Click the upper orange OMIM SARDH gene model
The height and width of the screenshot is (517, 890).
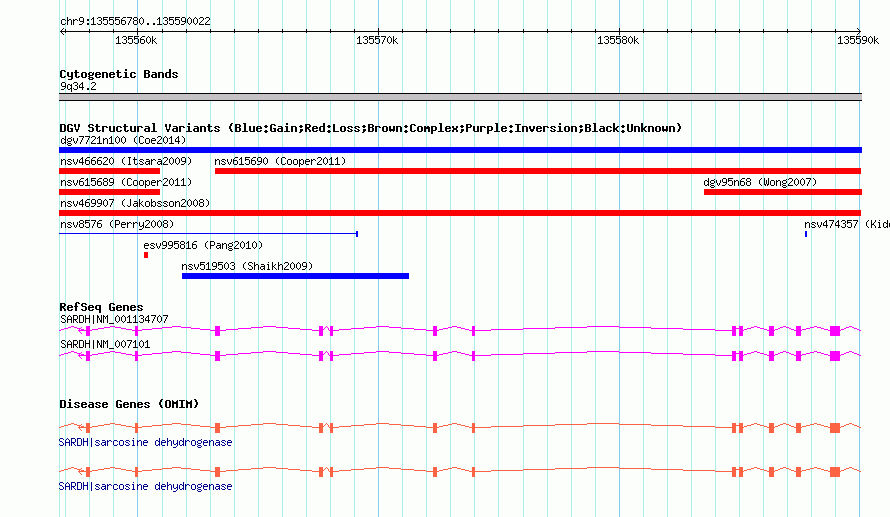(460, 427)
